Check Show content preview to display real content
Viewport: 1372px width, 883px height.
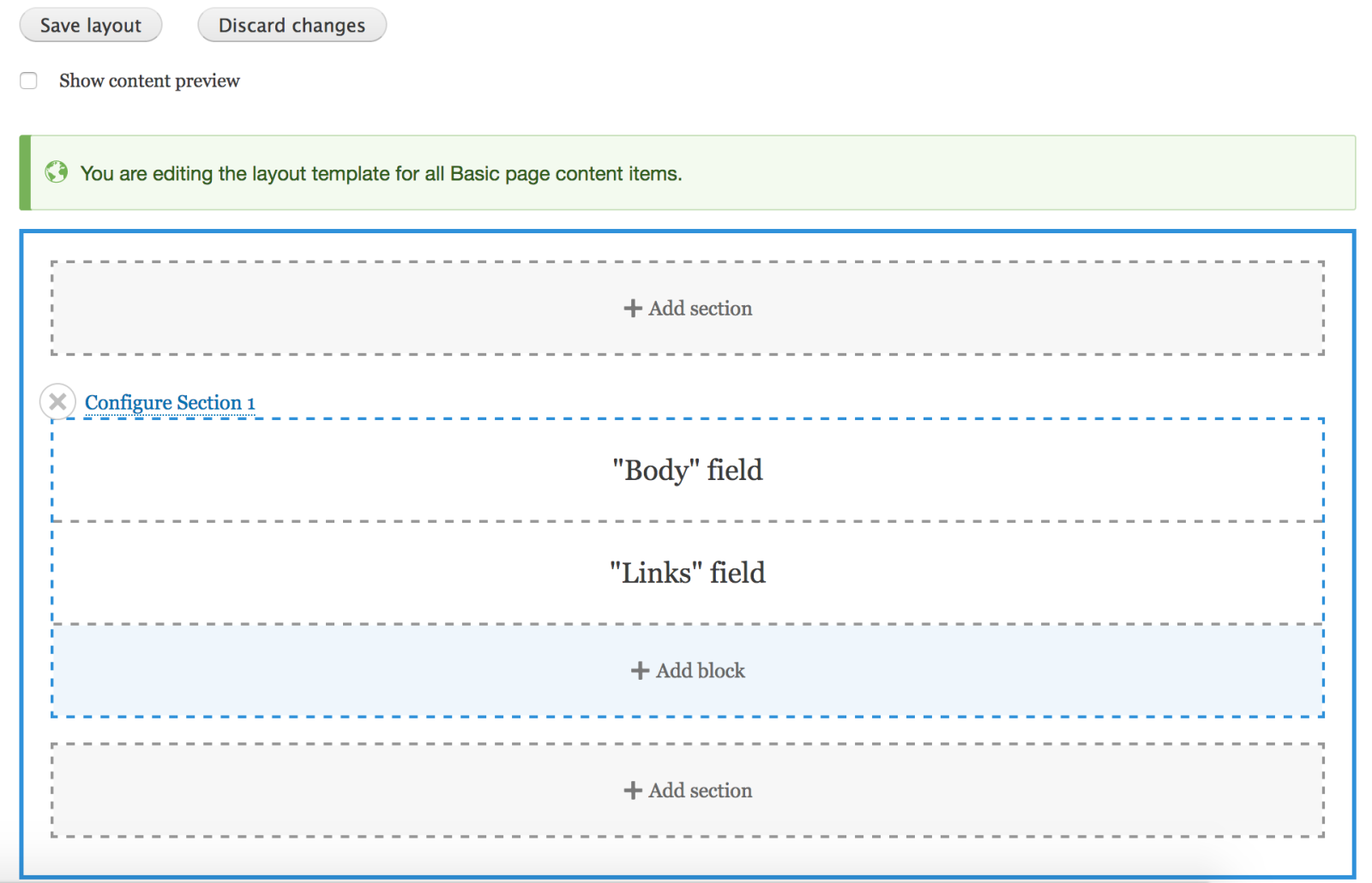click(28, 80)
